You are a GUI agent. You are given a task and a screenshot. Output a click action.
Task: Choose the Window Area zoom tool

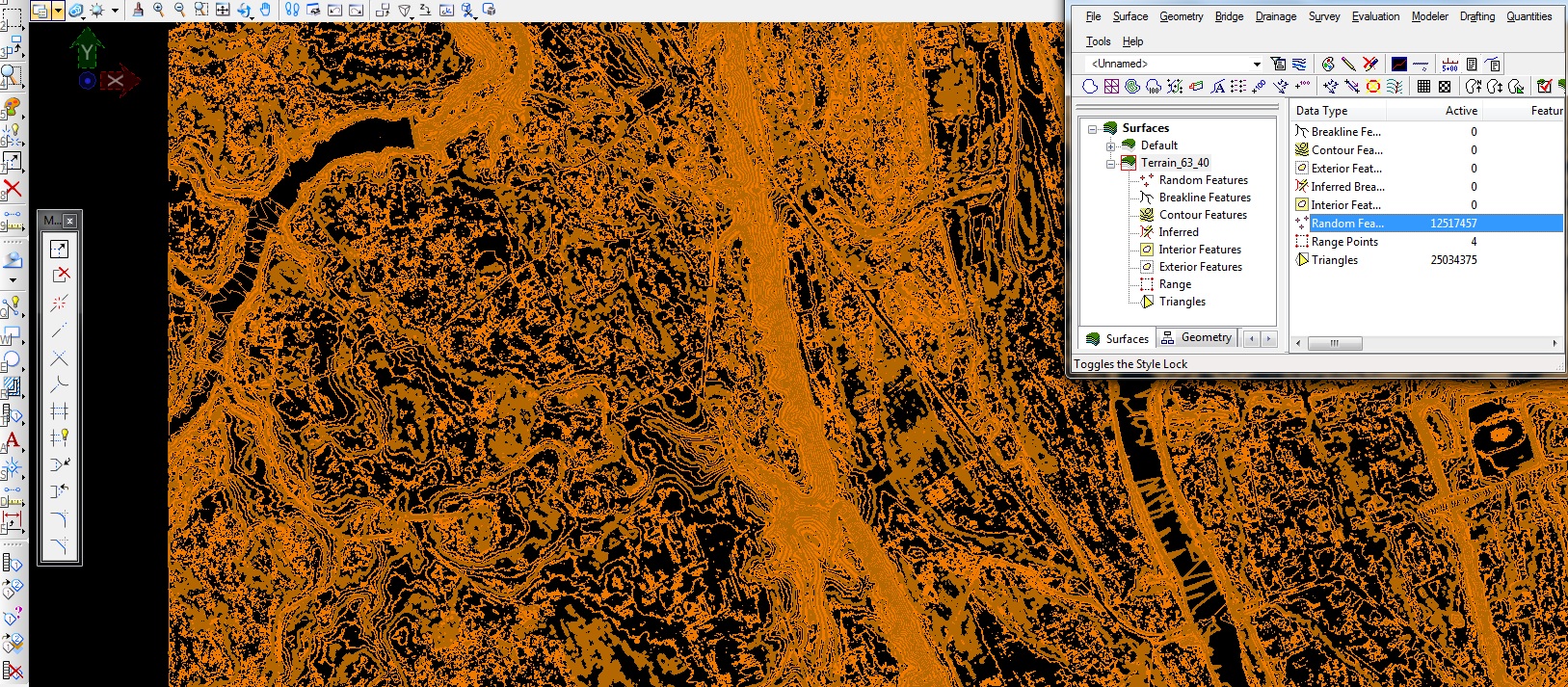[201, 10]
